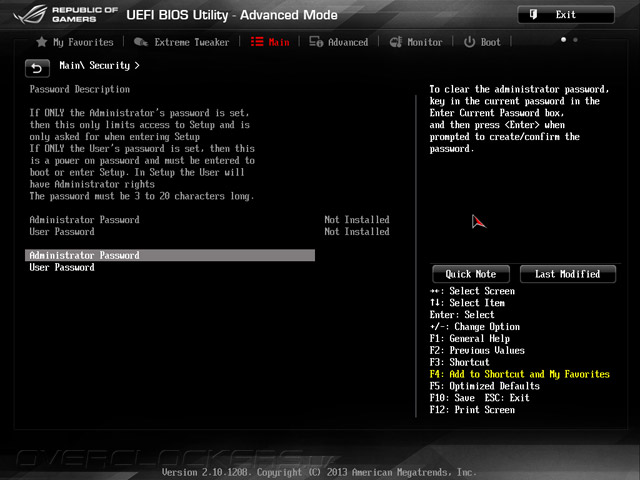Select highlighted Administrator Password option
Screen dimensions: 640x480
[x=170, y=256]
